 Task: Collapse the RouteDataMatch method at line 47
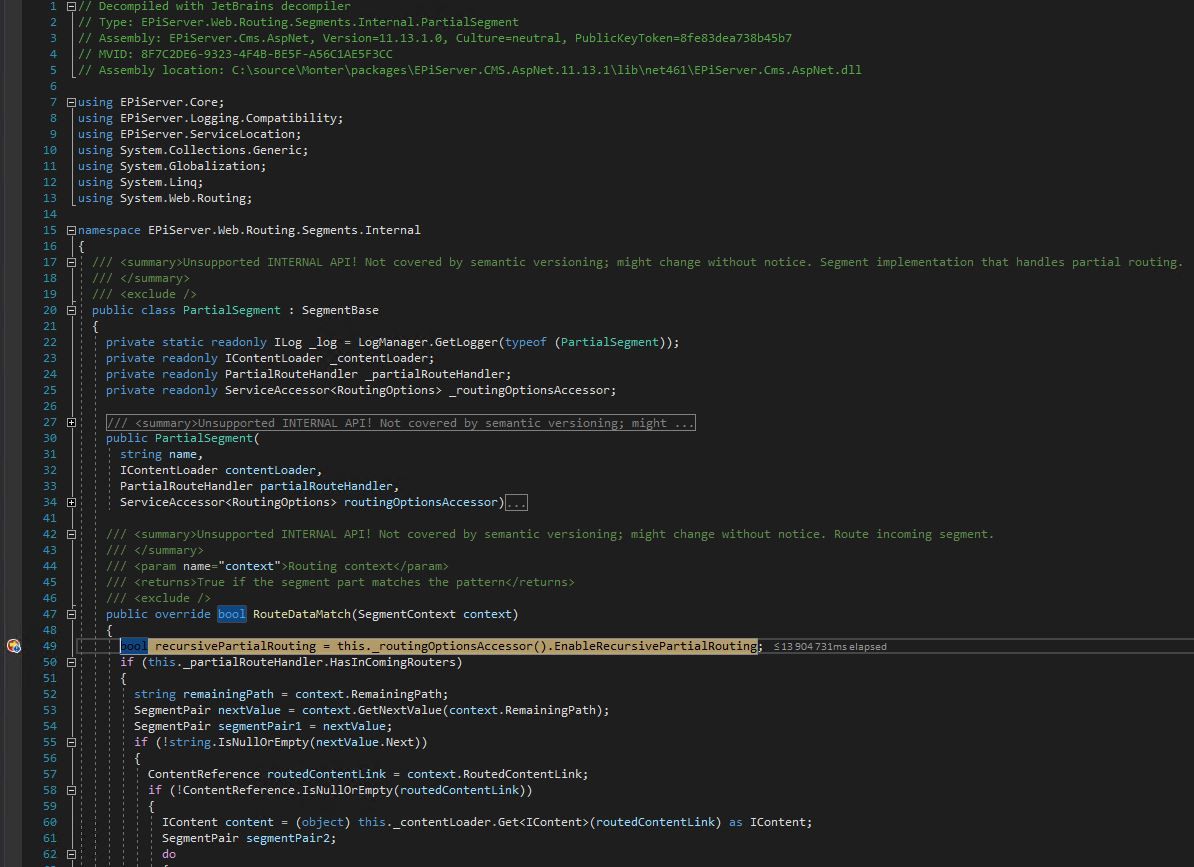point(72,614)
